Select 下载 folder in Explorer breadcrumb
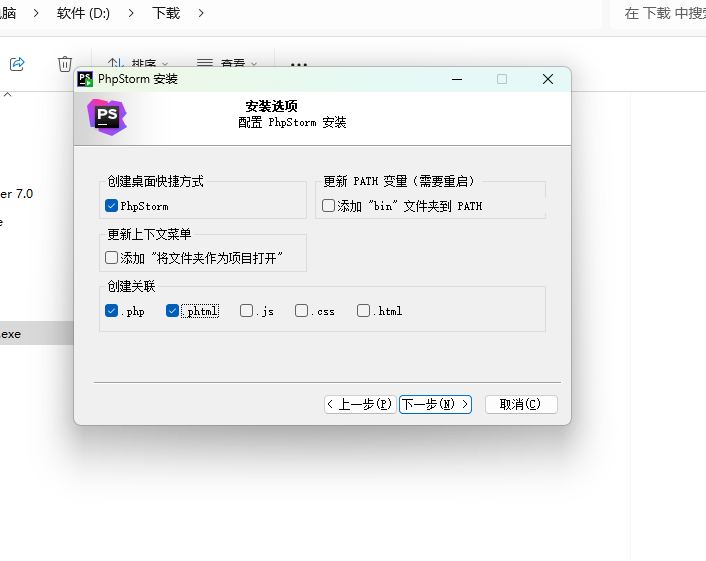 coord(166,14)
